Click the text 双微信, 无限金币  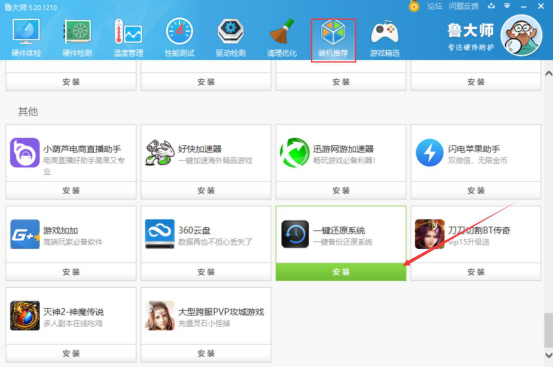pyautogui.click(x=477, y=161)
